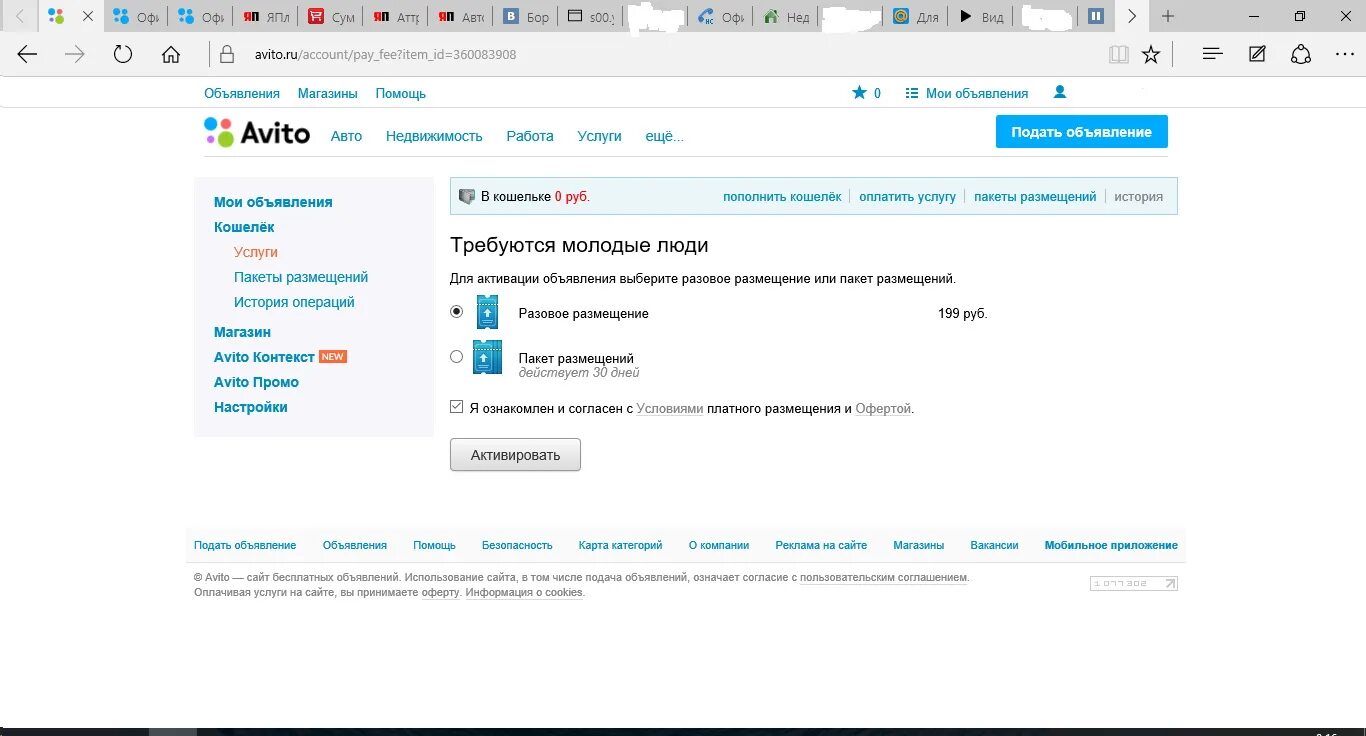Open Кошелёк in the sidebar
This screenshot has height=736, width=1366.
coord(244,227)
